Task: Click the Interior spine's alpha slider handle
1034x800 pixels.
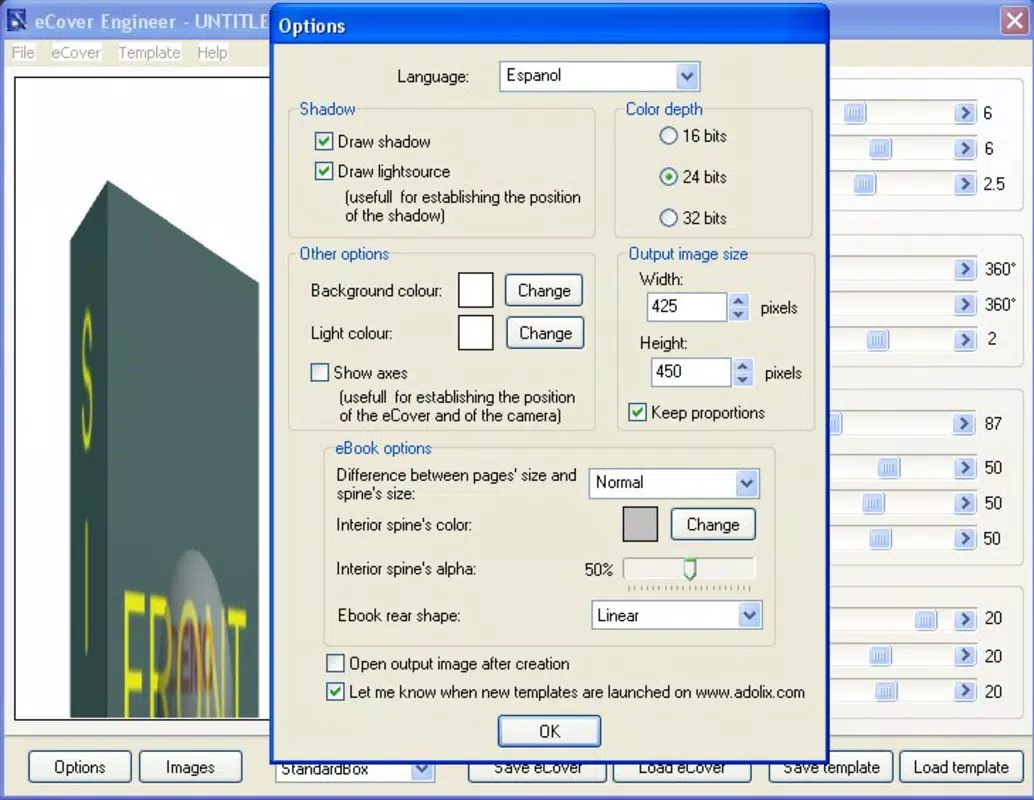Action: (690, 569)
